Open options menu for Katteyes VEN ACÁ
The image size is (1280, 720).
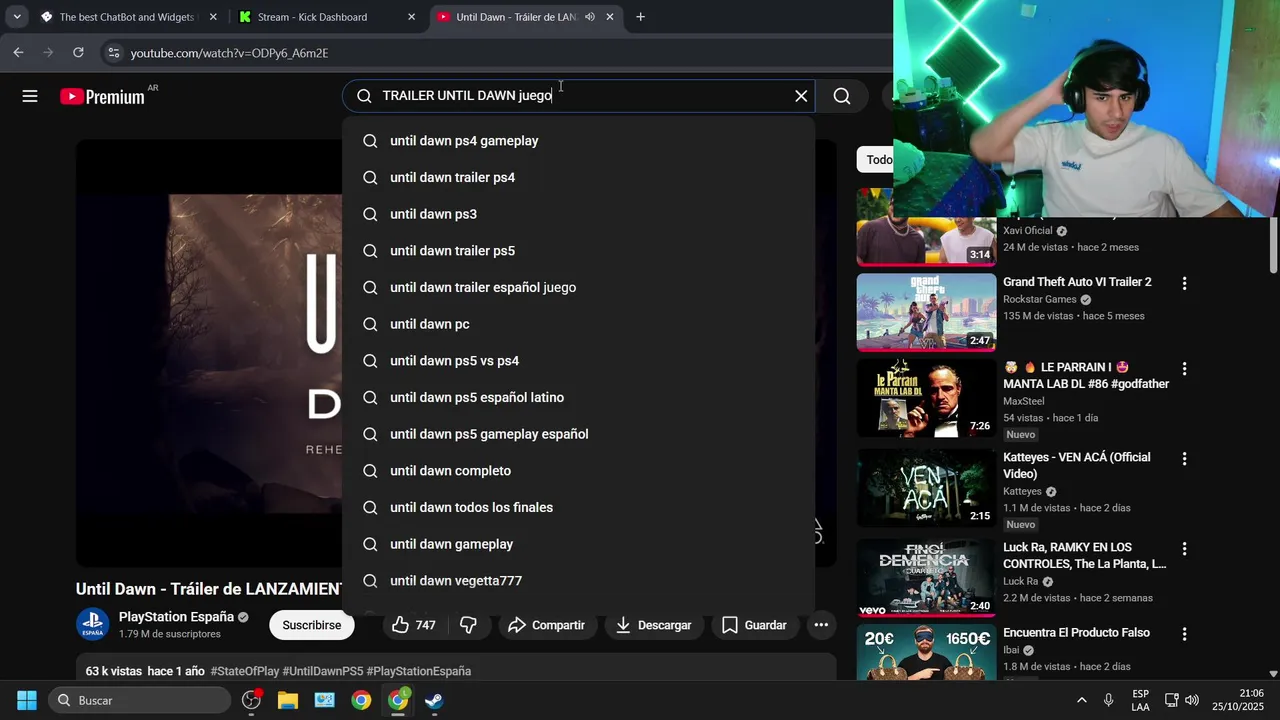click(1184, 459)
